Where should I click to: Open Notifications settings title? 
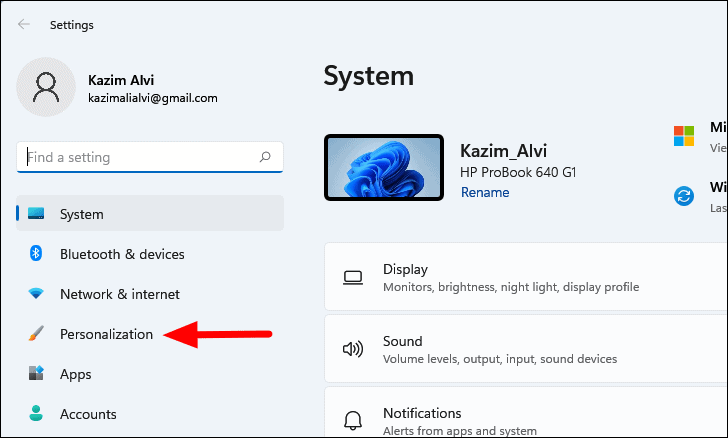[x=422, y=413]
